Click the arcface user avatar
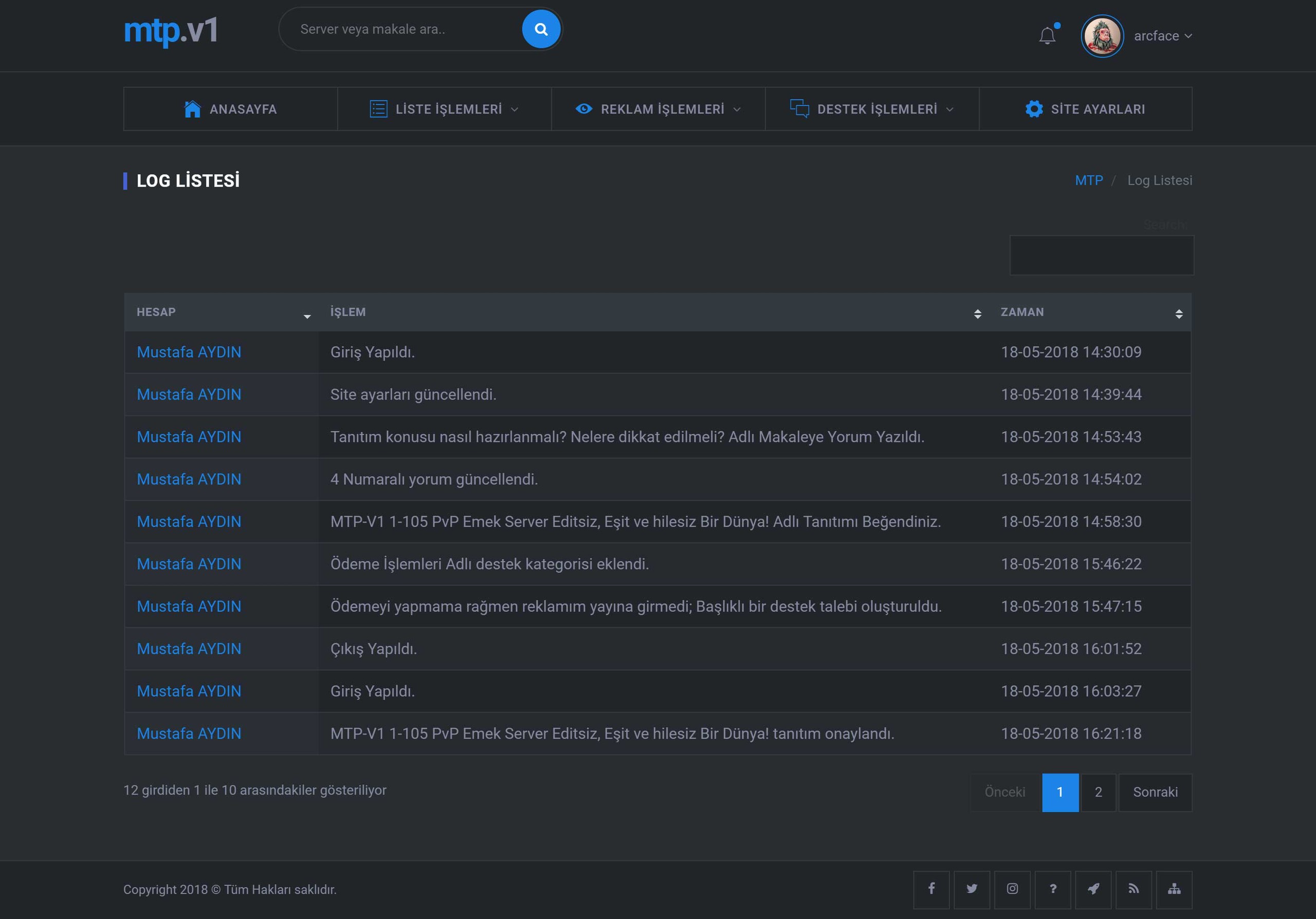This screenshot has height=919, width=1316. (1102, 35)
